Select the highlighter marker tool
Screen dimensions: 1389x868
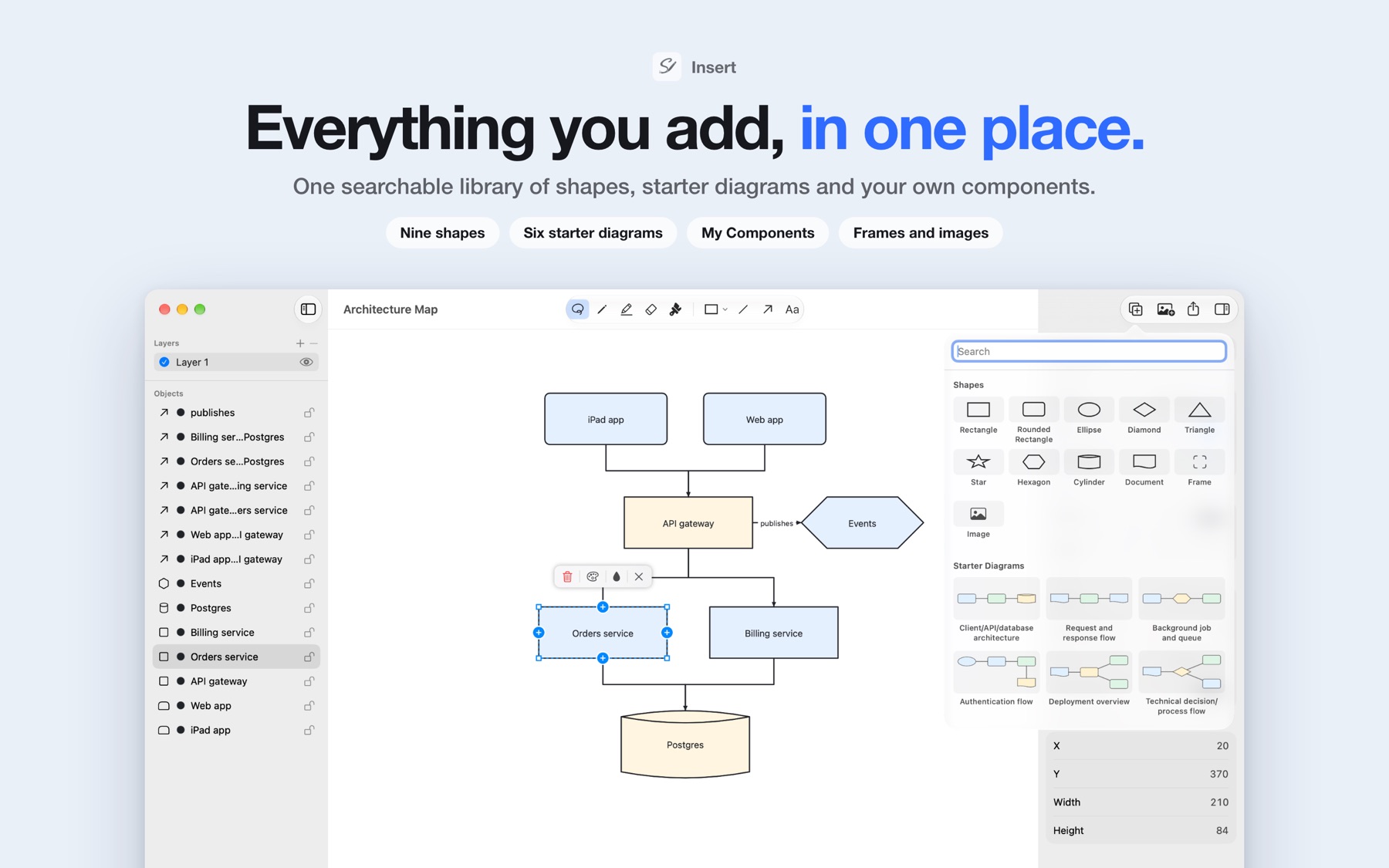tap(627, 309)
